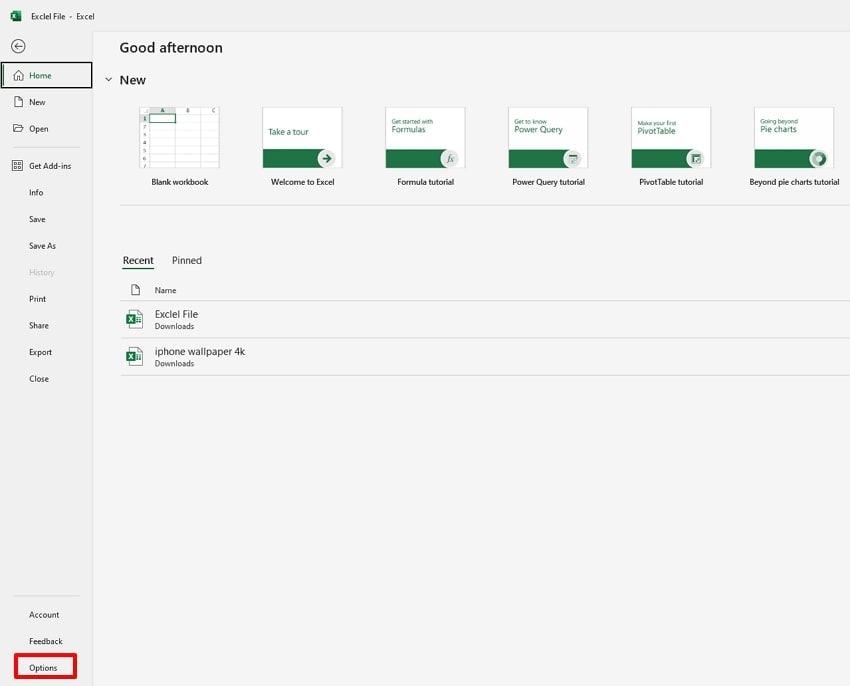
Task: Select the Home item in the sidebar
Action: (x=47, y=75)
